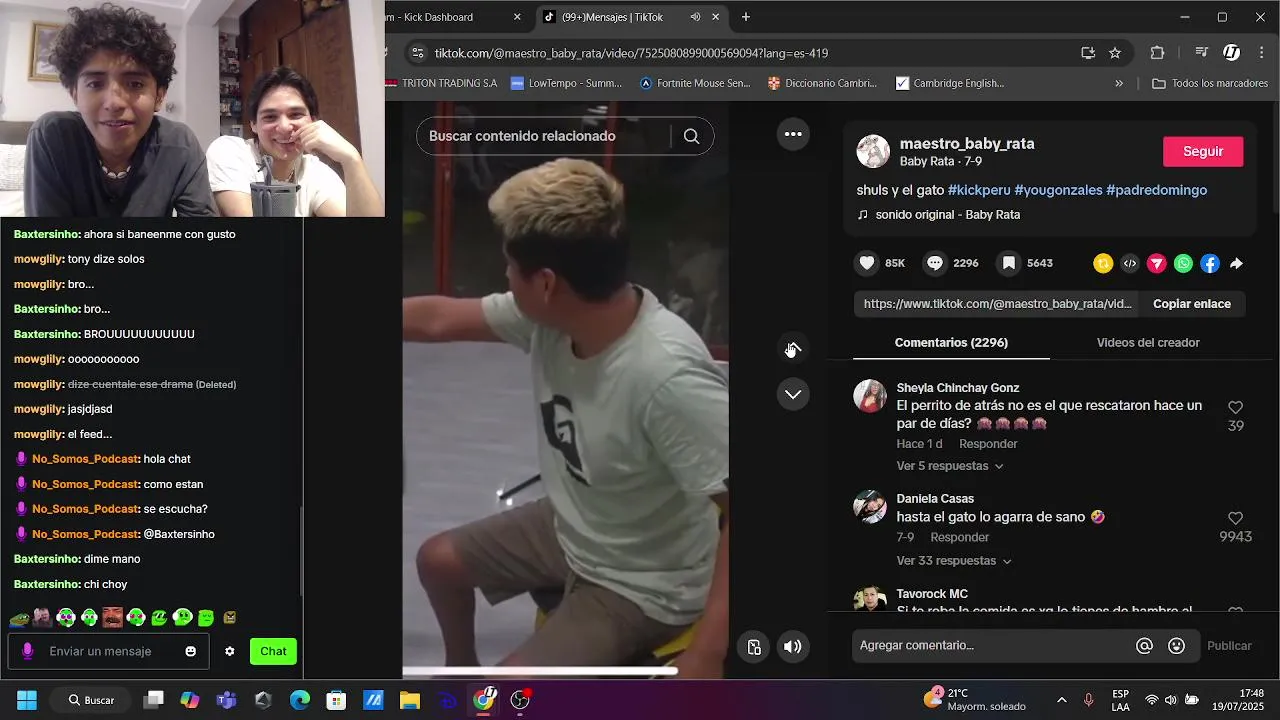
Task: Show hidden system tray icons chevron
Action: [x=1061, y=700]
